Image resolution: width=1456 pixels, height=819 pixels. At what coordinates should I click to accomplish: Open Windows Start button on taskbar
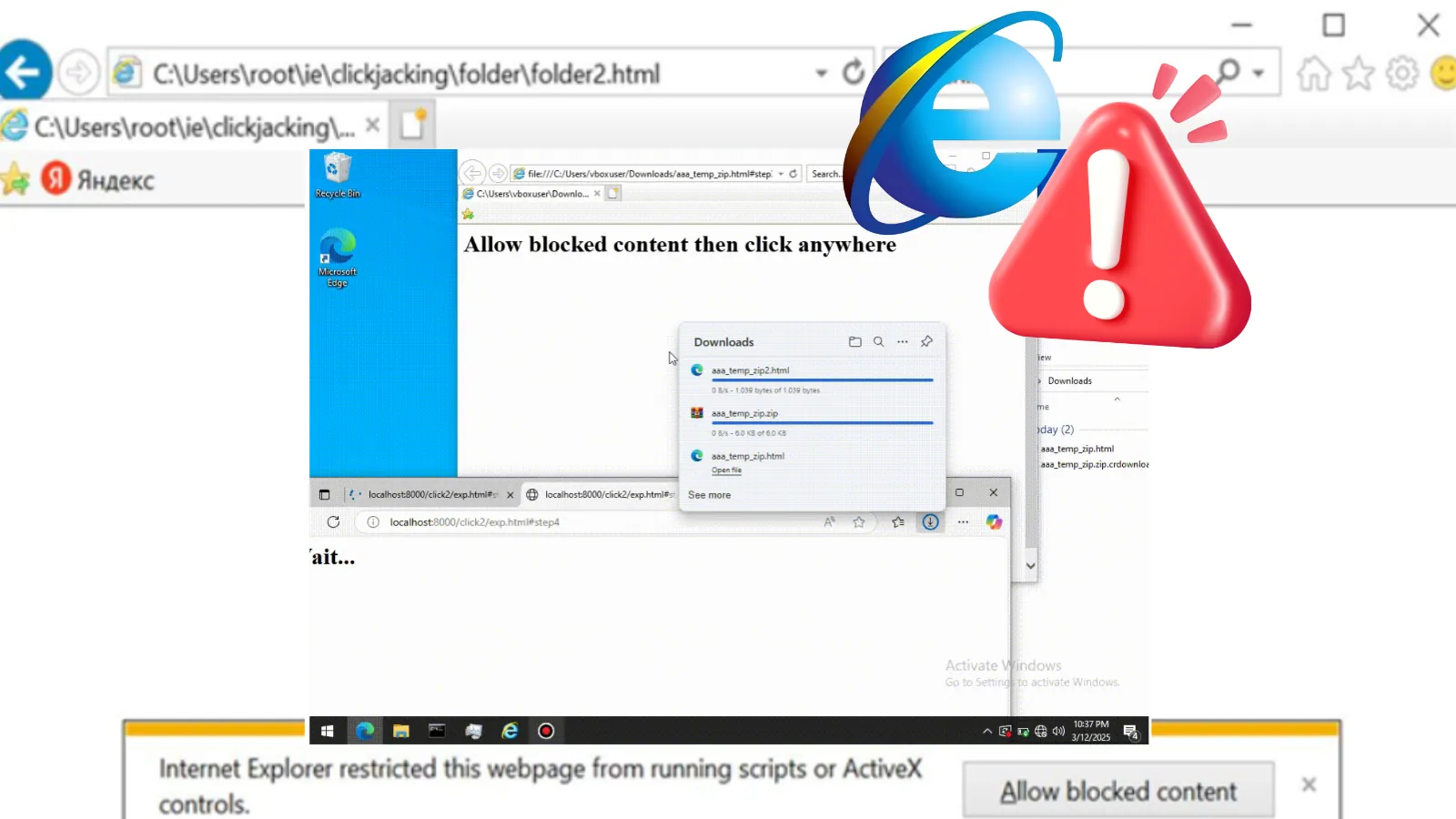(328, 731)
